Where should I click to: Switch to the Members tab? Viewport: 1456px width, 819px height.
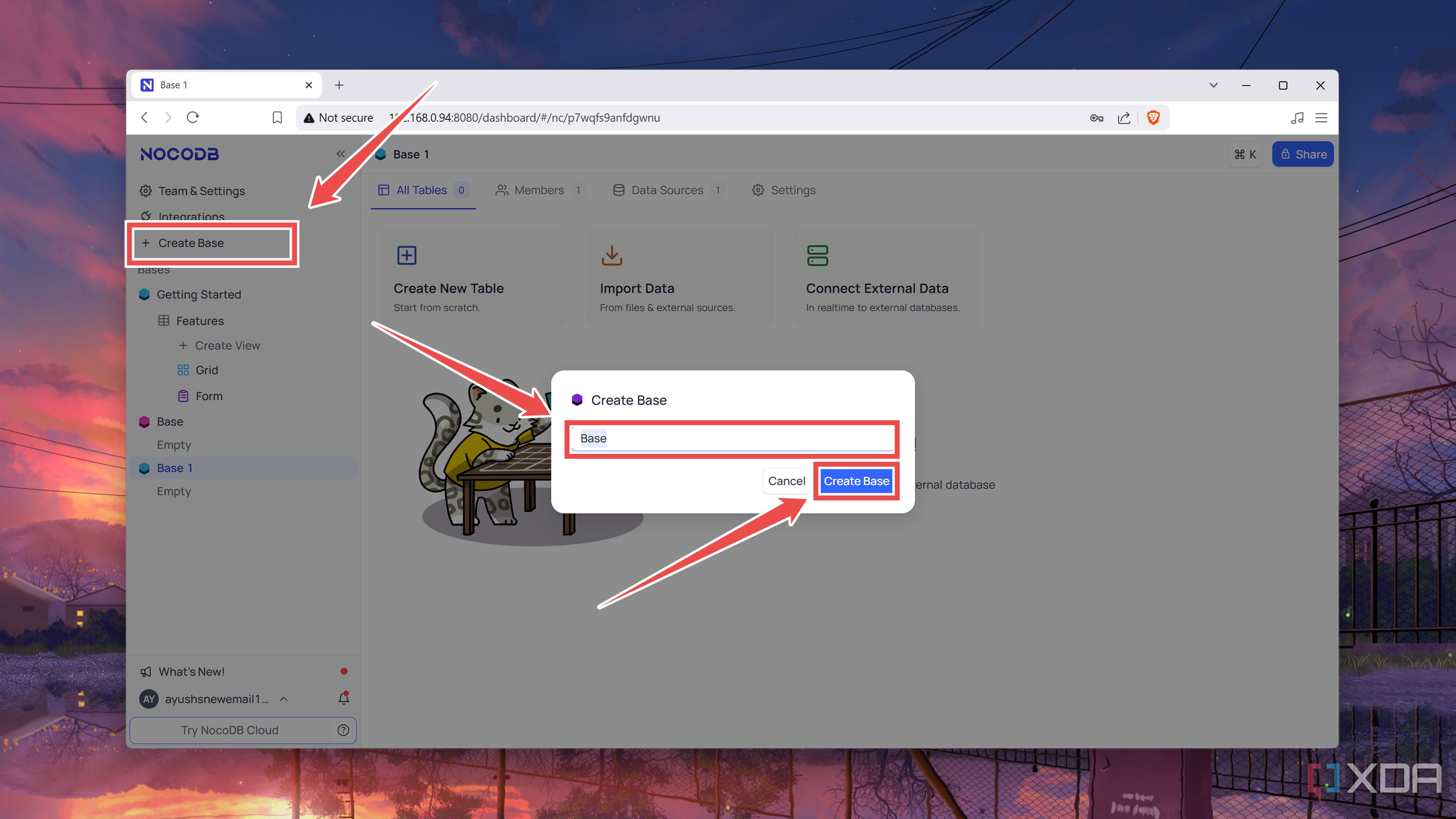(x=539, y=190)
